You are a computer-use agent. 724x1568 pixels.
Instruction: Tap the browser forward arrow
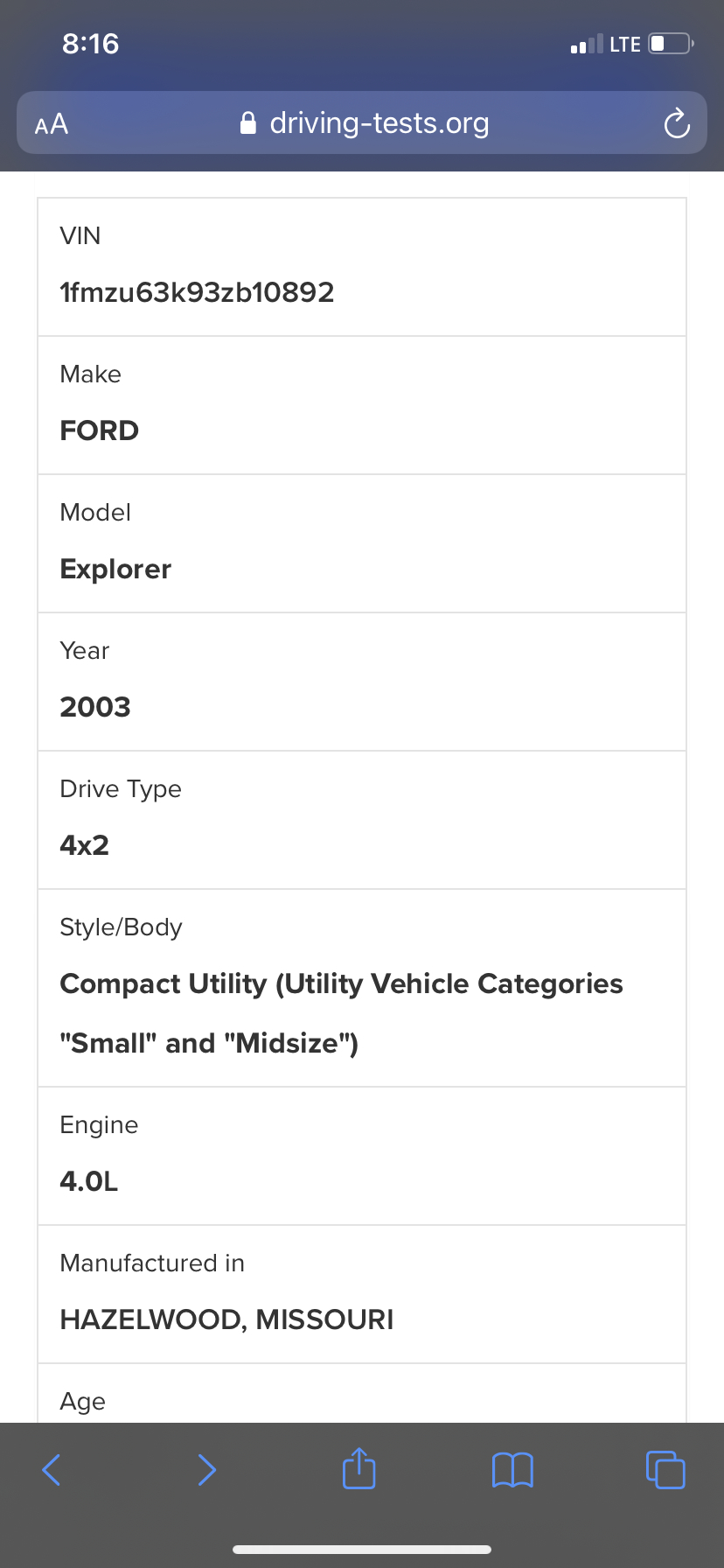pyautogui.click(x=206, y=1469)
